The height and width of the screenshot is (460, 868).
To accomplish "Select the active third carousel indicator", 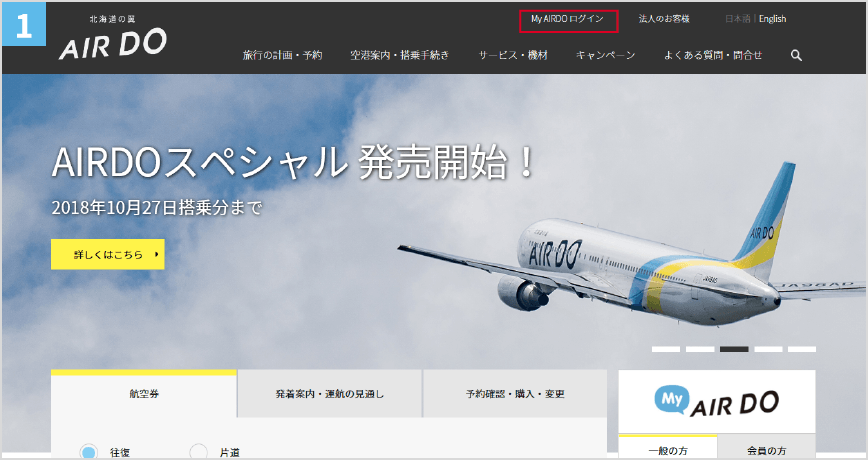I will tap(734, 349).
